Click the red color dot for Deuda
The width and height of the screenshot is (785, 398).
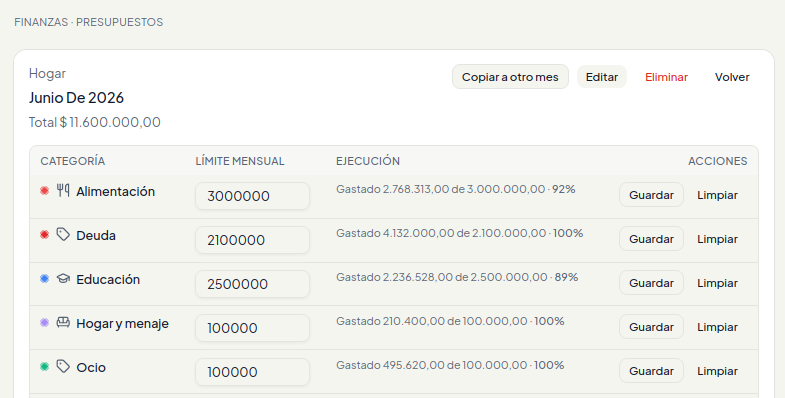click(x=45, y=234)
